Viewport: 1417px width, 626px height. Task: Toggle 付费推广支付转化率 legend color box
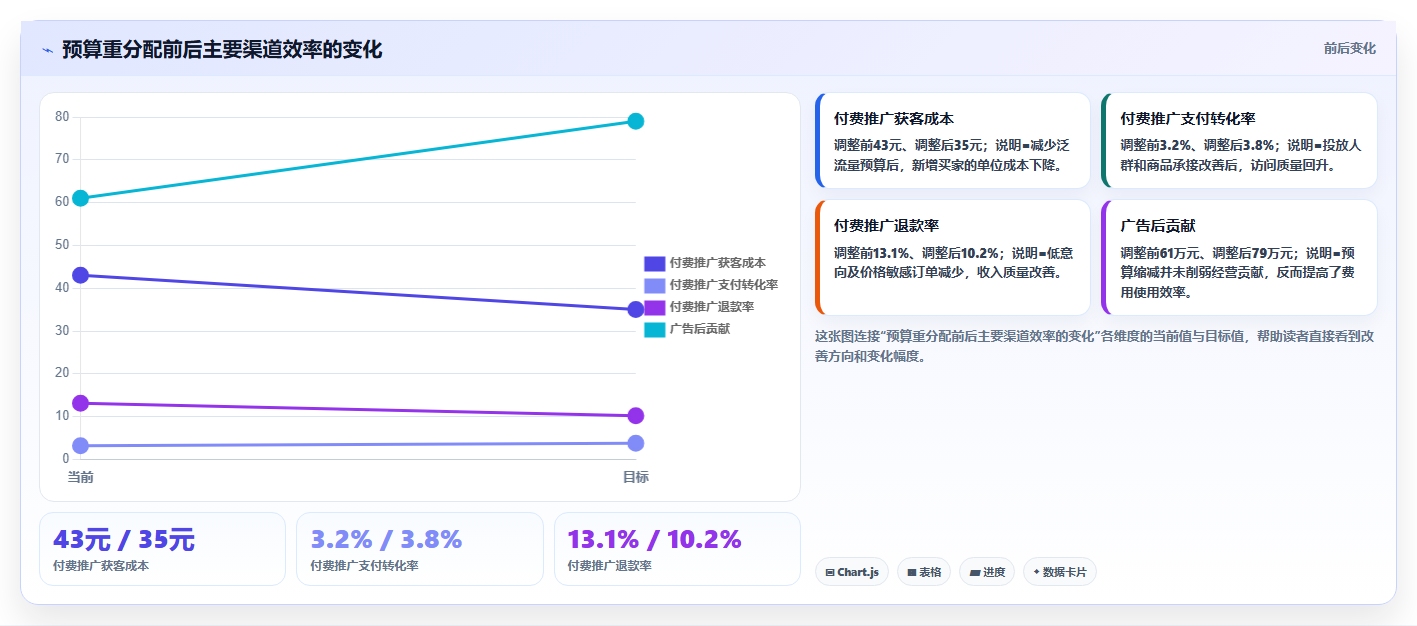[x=654, y=285]
